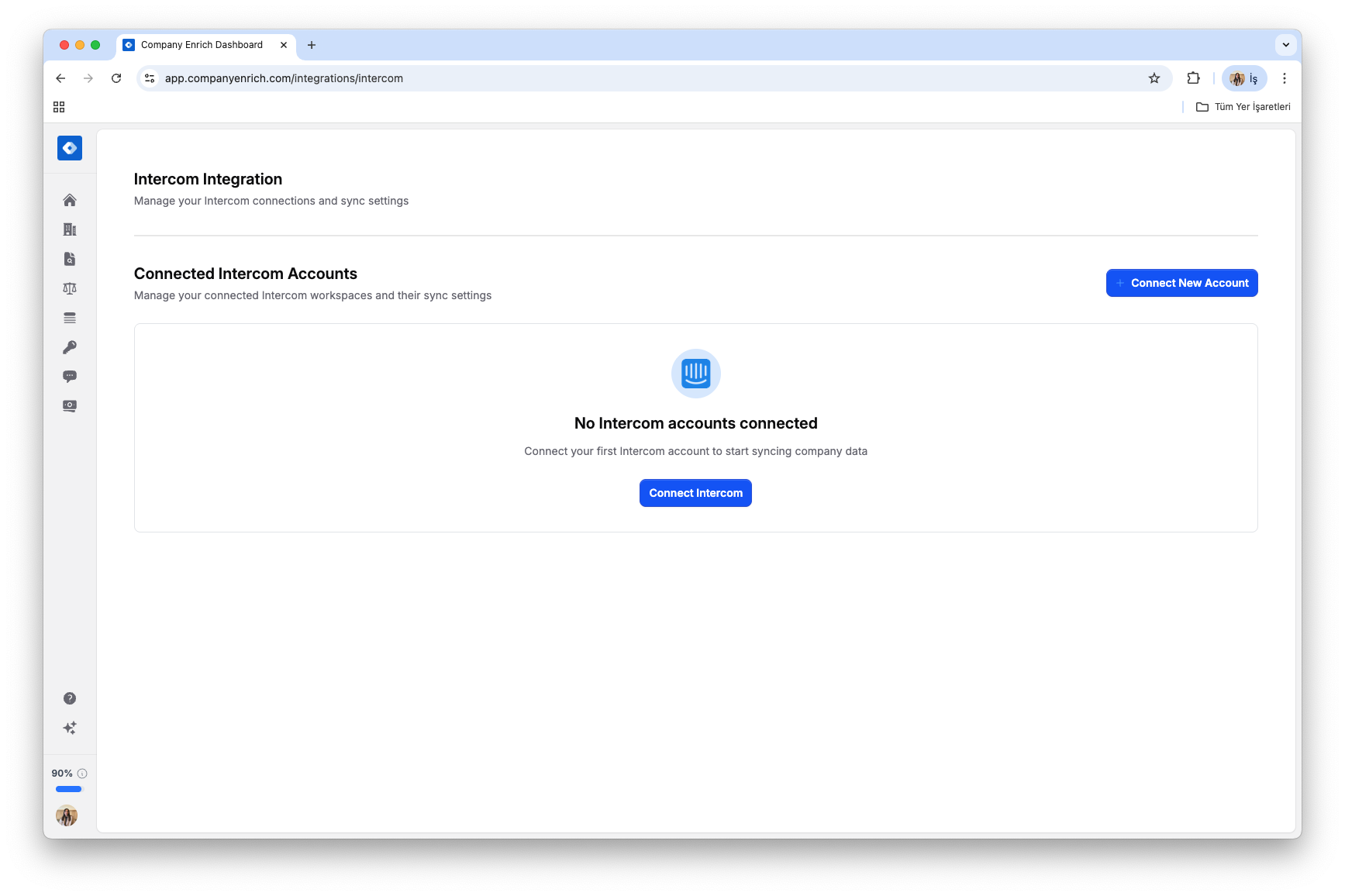
Task: Click the address bar URL field
Action: pyautogui.click(x=654, y=78)
